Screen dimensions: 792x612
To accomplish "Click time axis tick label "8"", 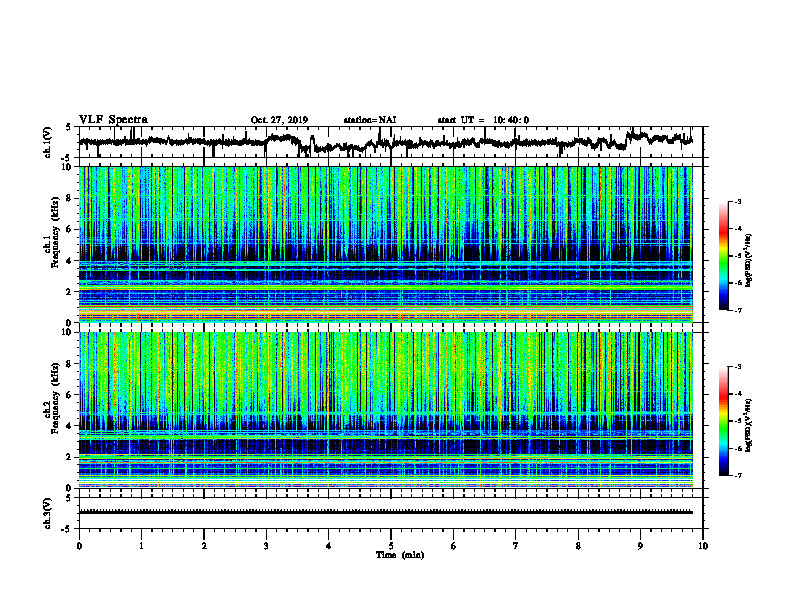I will click(x=578, y=546).
